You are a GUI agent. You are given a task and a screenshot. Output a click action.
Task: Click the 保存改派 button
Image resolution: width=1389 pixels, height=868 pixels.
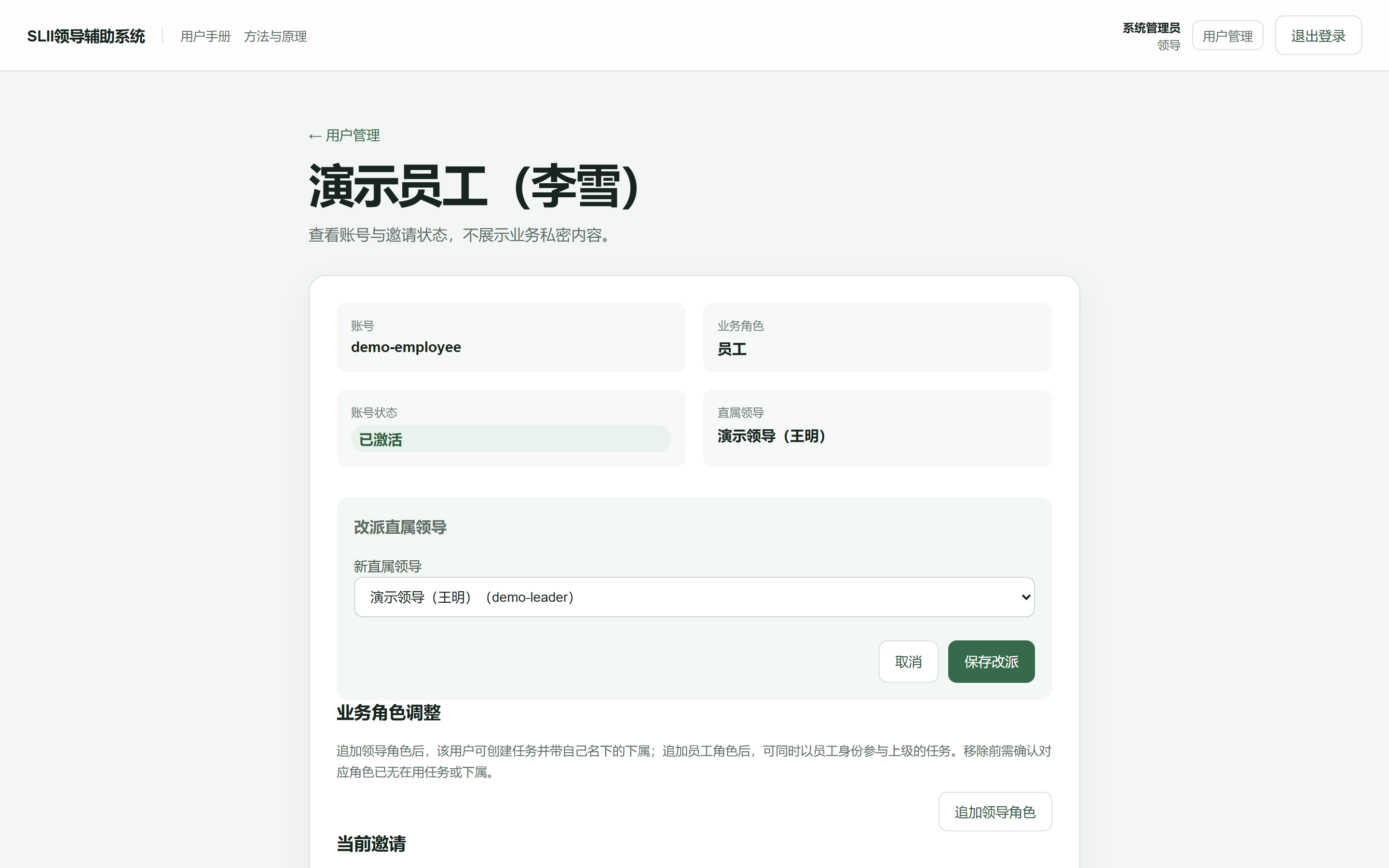click(991, 662)
